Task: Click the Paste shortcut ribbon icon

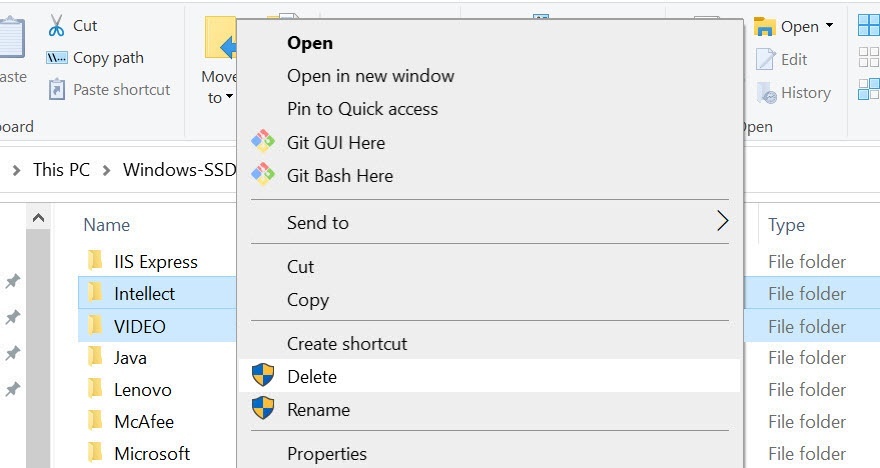Action: [x=57, y=90]
